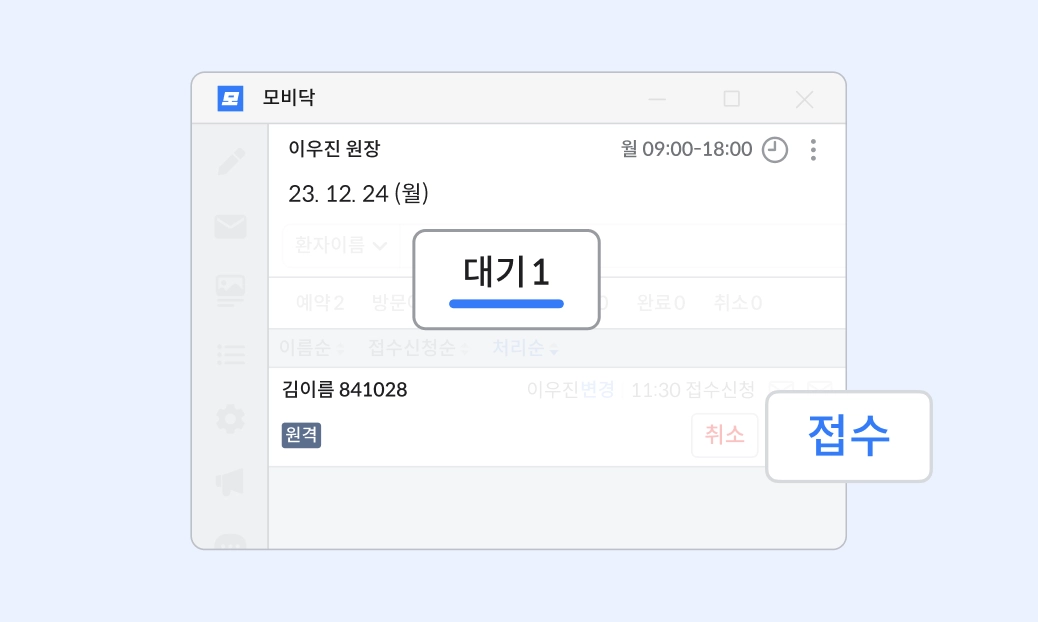Sort list by 처리순

coord(524,348)
